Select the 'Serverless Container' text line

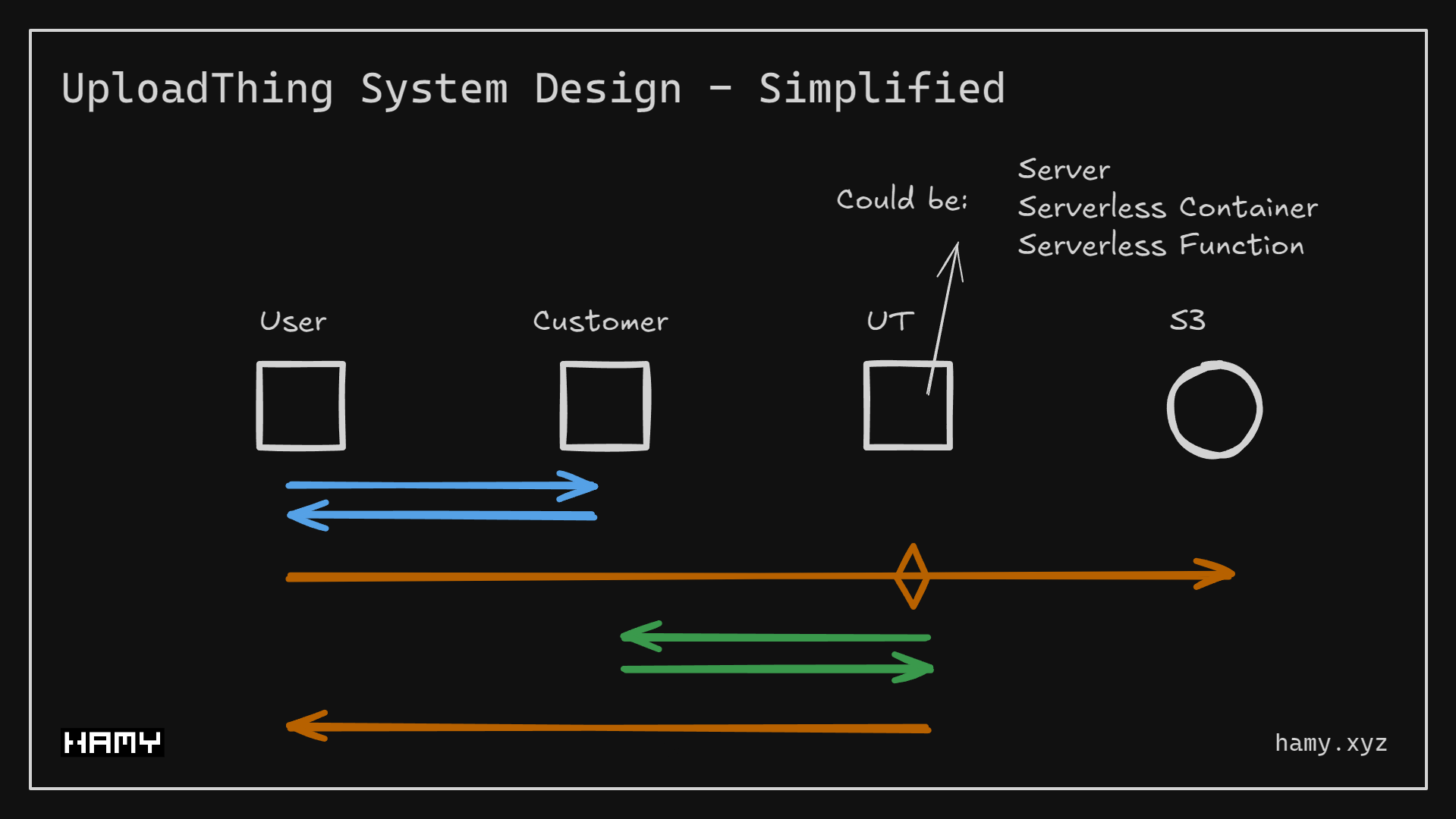pos(1167,208)
